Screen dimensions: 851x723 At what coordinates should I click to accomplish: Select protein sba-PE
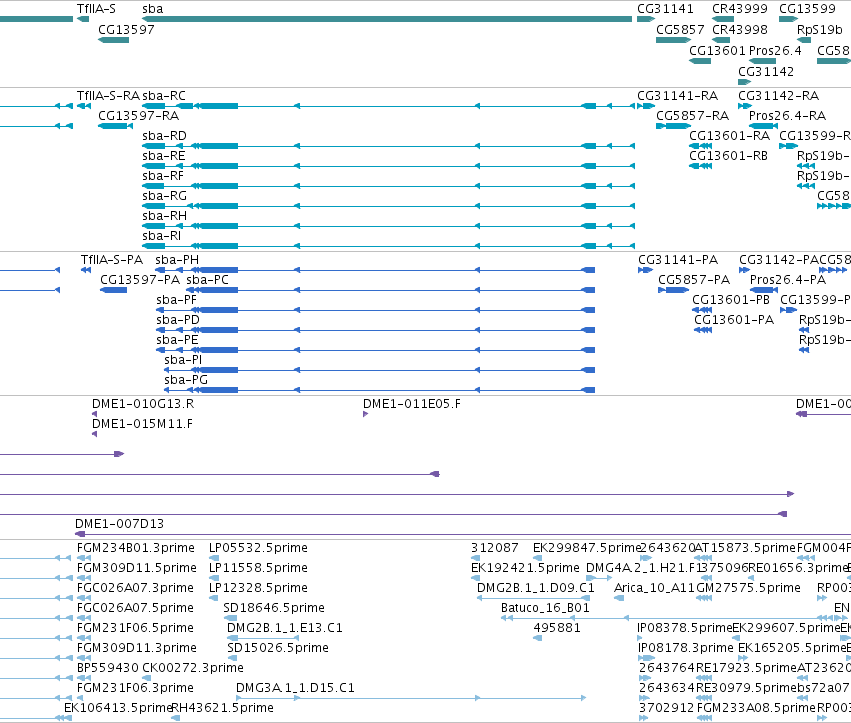(177, 340)
